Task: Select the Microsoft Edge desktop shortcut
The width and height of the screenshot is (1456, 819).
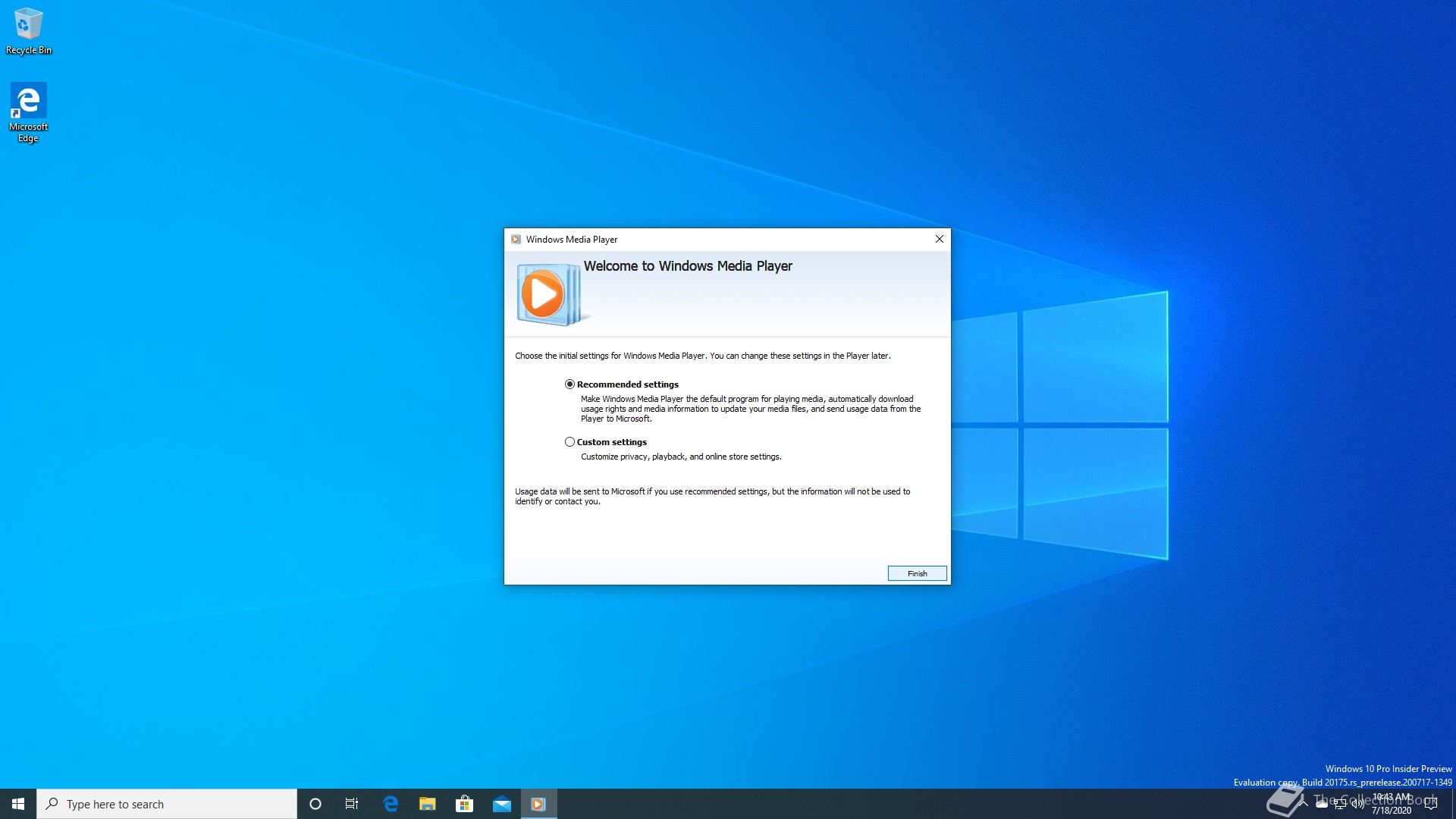Action: click(x=29, y=112)
